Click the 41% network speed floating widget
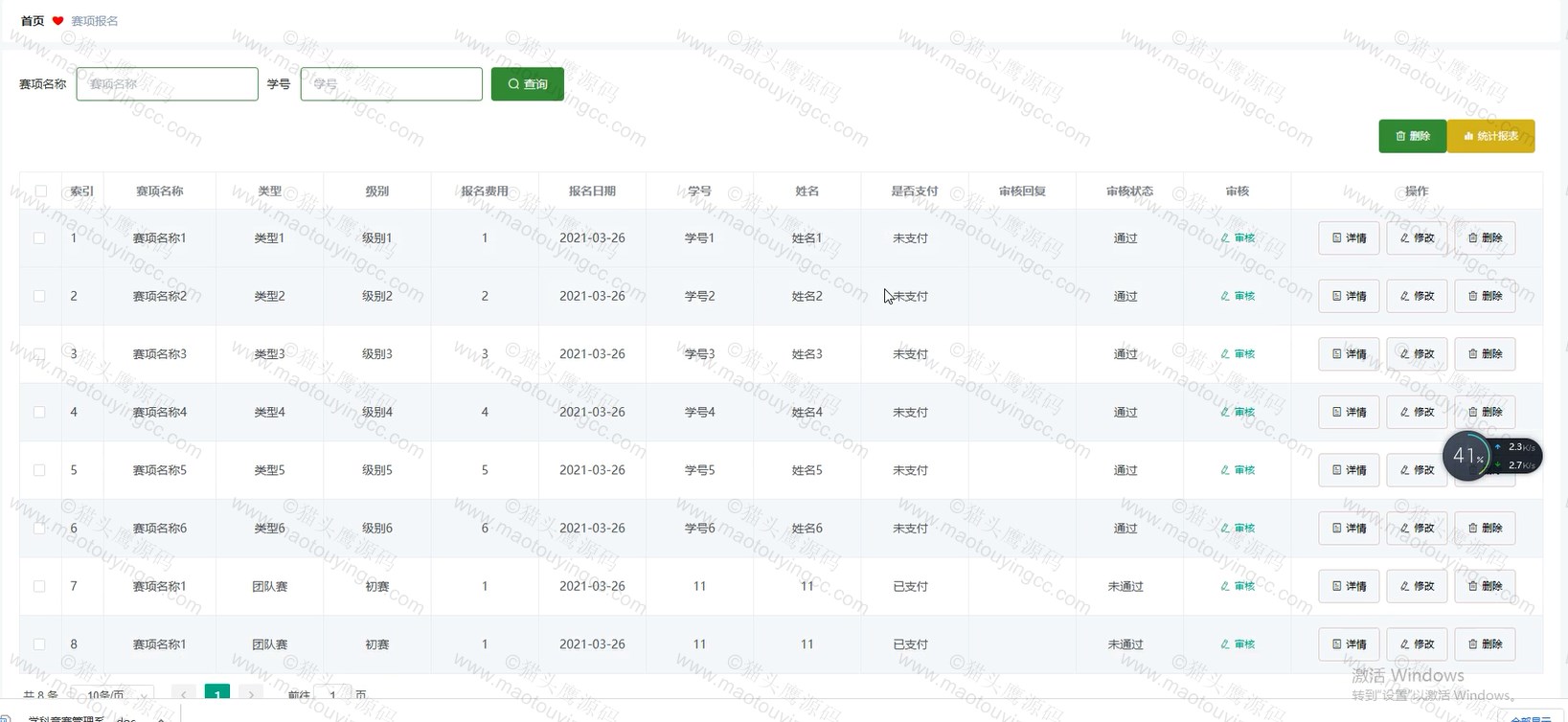 (x=1491, y=456)
